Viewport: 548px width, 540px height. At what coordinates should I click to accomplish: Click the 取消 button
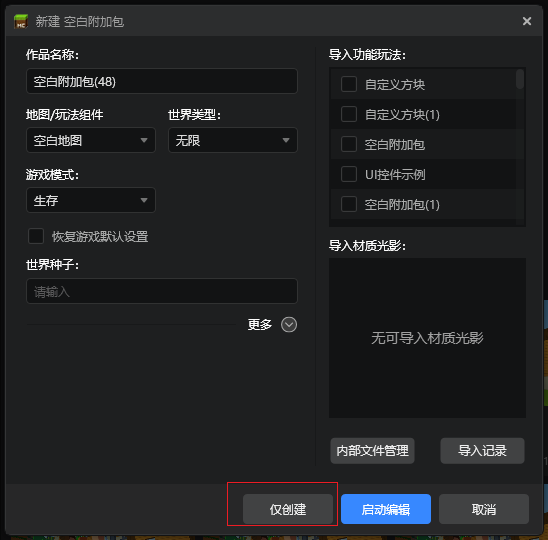click(484, 509)
